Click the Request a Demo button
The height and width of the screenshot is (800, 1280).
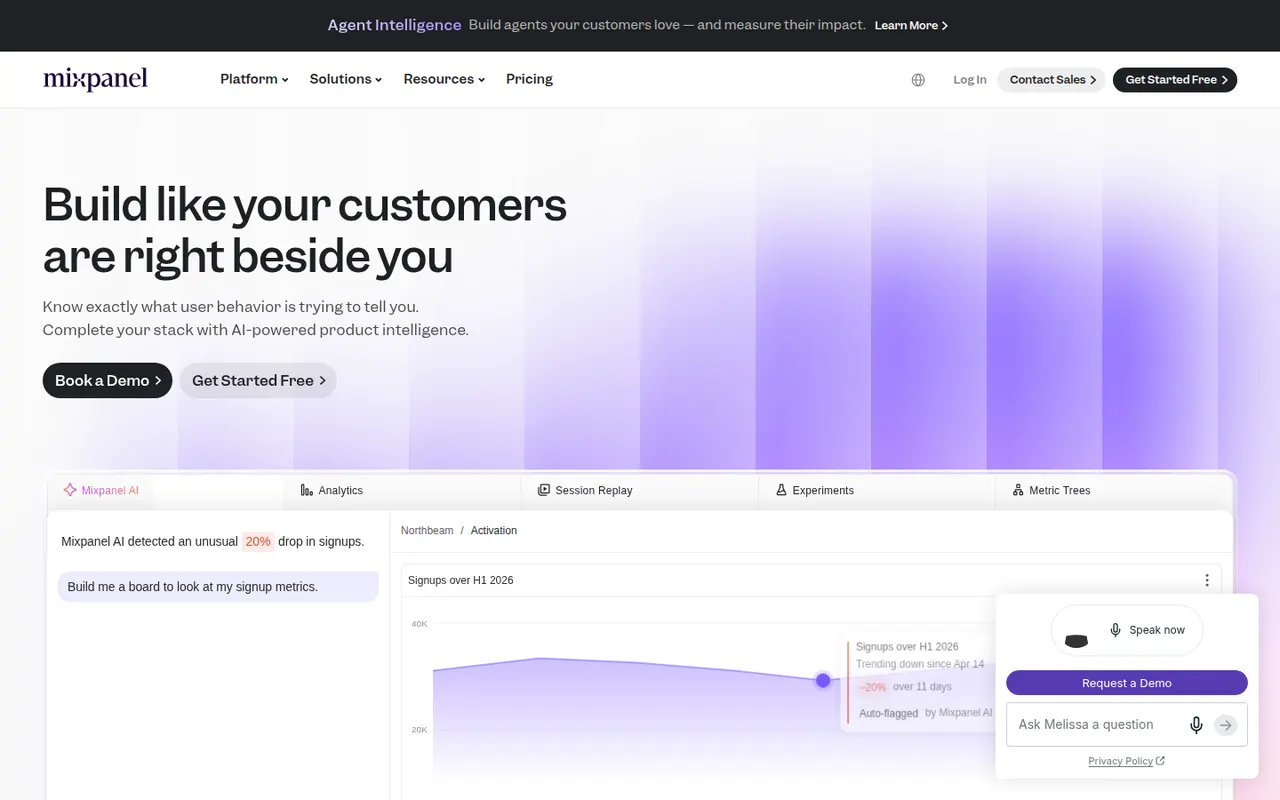click(1127, 683)
